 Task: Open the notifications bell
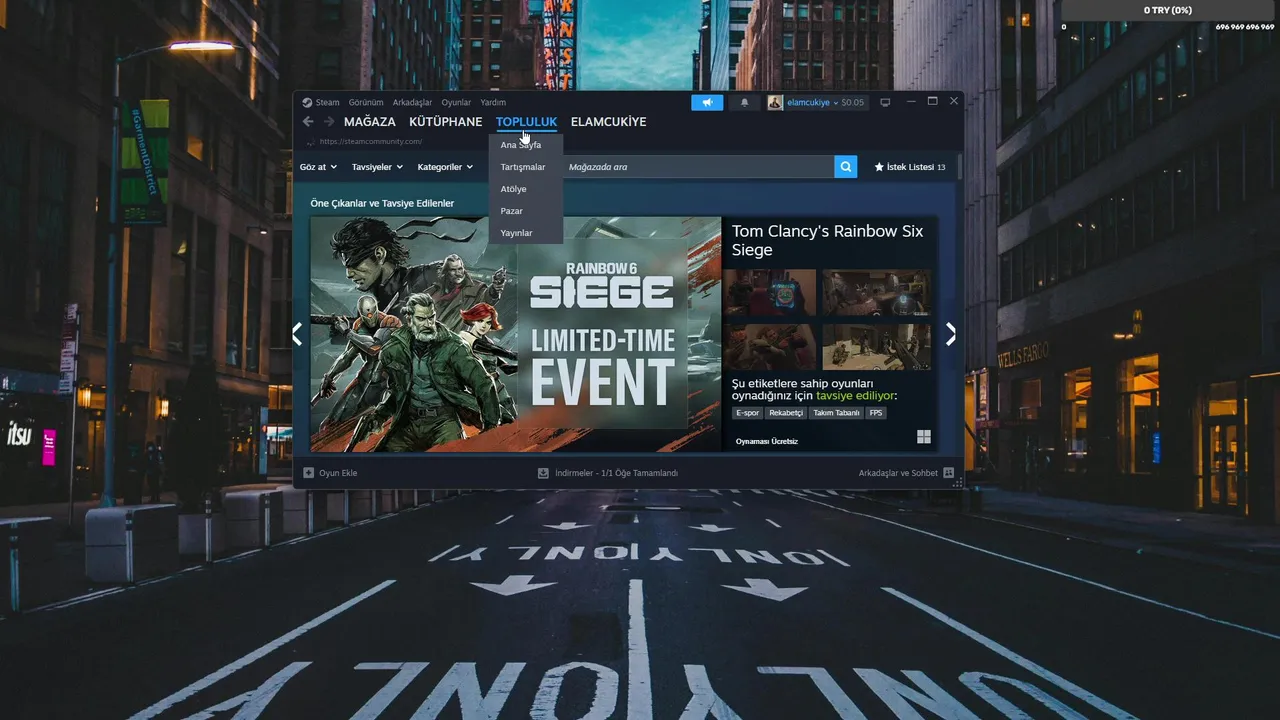(x=744, y=102)
